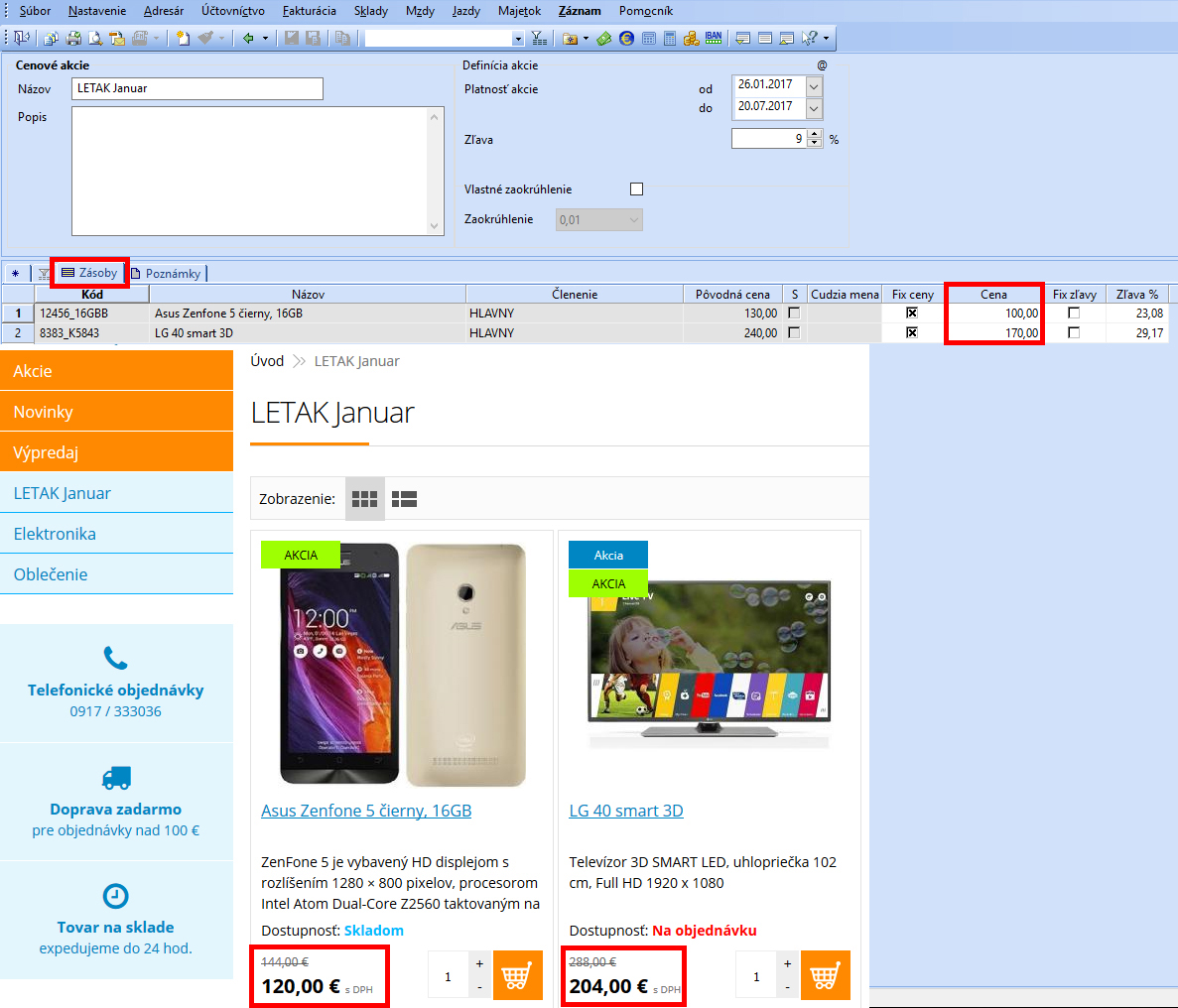Viewport: 1178px width, 1008px height.
Task: Uncheck Fix ceny for Asus Zenfone row
Action: pos(912,314)
